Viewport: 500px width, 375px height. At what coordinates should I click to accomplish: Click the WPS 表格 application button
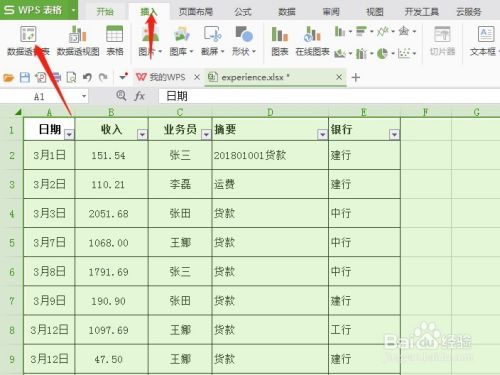point(33,10)
